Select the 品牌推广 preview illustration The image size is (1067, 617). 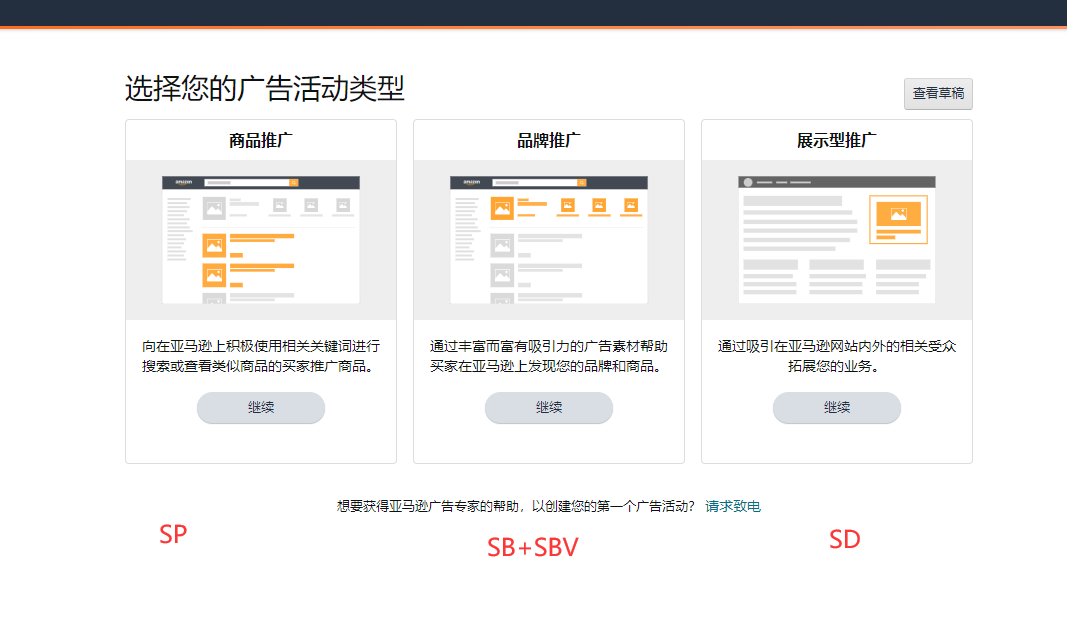click(548, 239)
